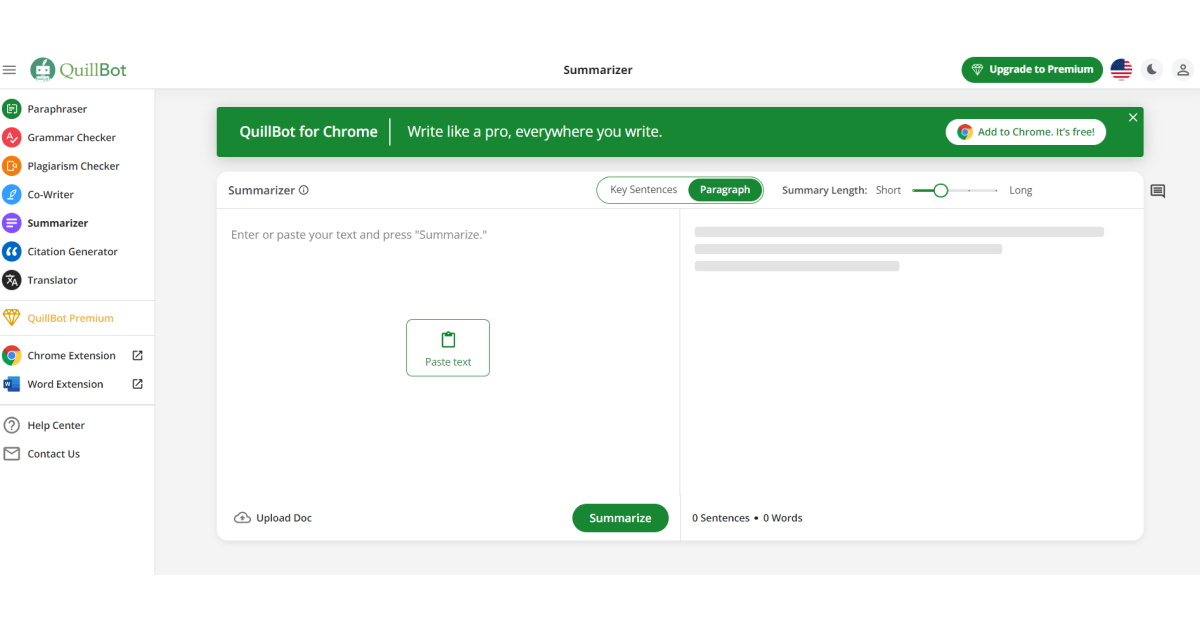1200x630 pixels.
Task: Select the Key Sentences mode
Action: pos(644,190)
